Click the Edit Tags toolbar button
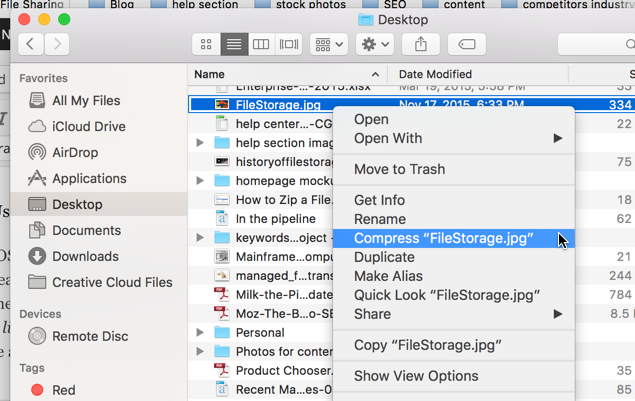The image size is (635, 401). click(466, 44)
